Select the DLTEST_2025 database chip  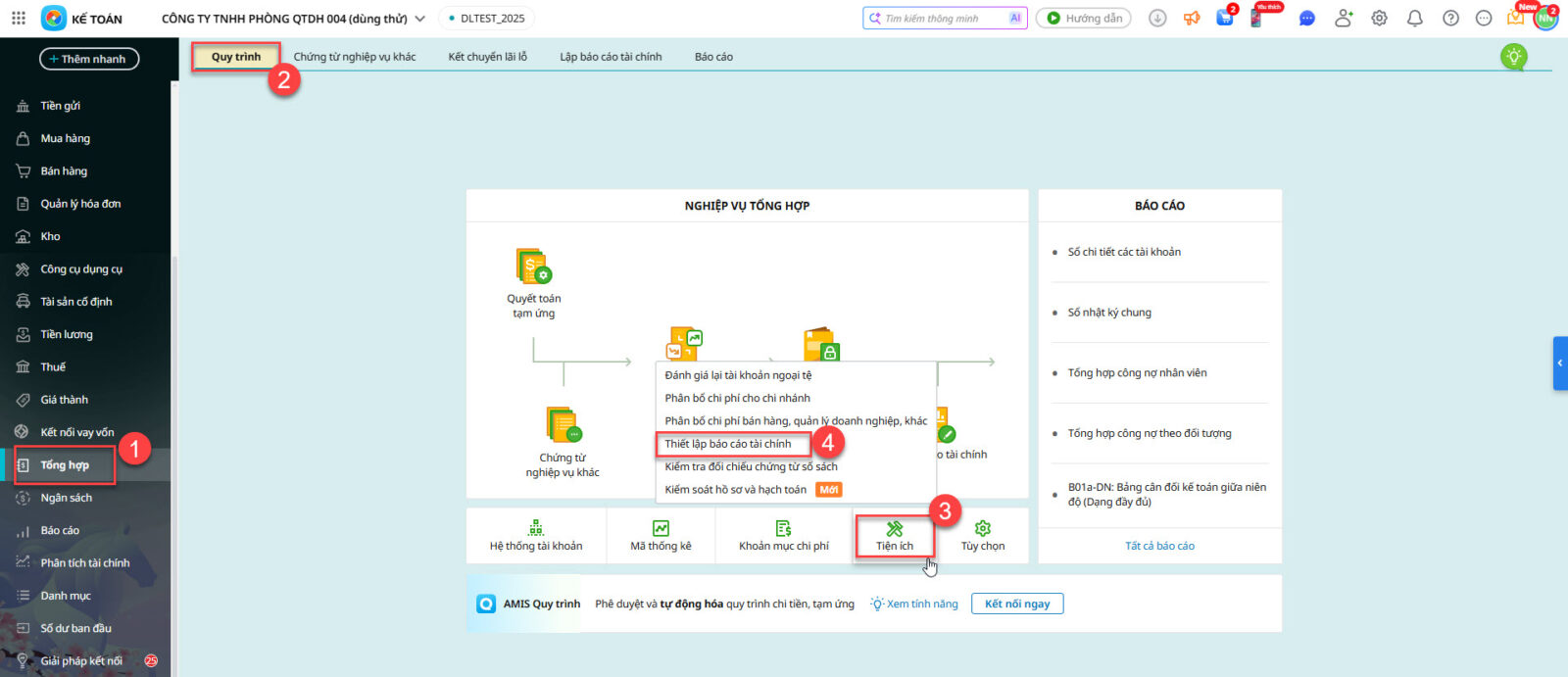486,19
